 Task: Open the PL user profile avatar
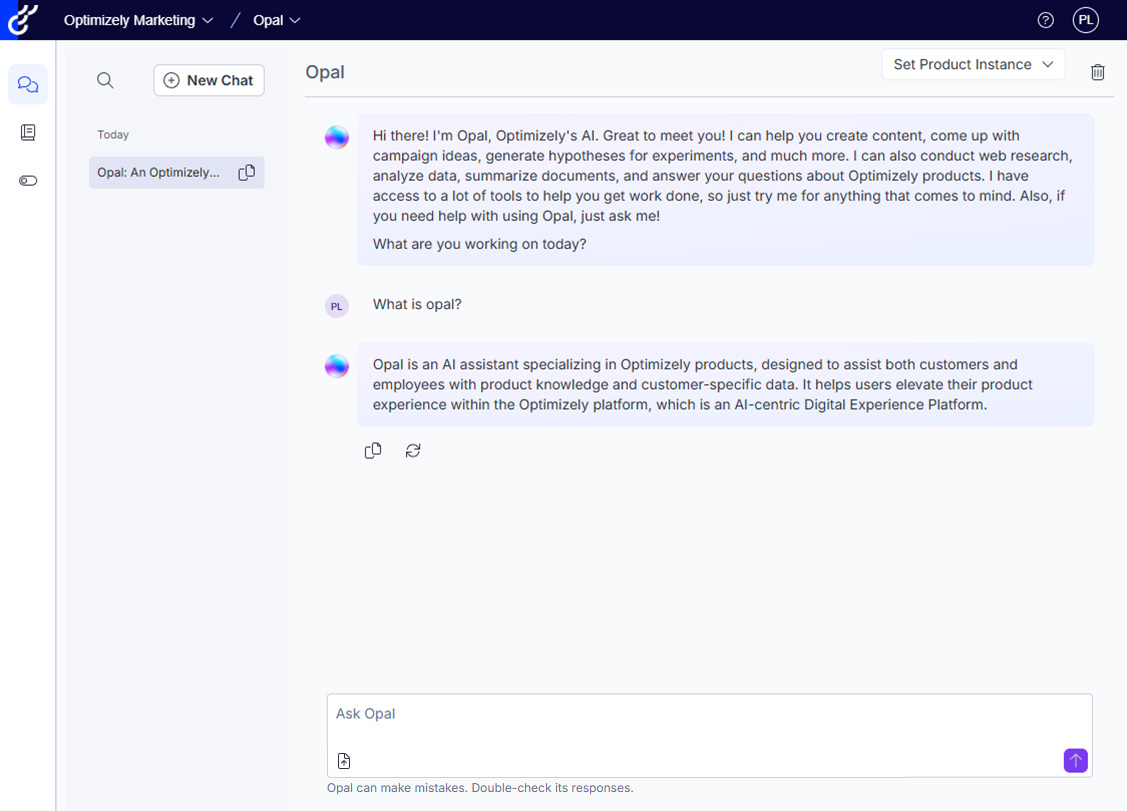pyautogui.click(x=1085, y=20)
